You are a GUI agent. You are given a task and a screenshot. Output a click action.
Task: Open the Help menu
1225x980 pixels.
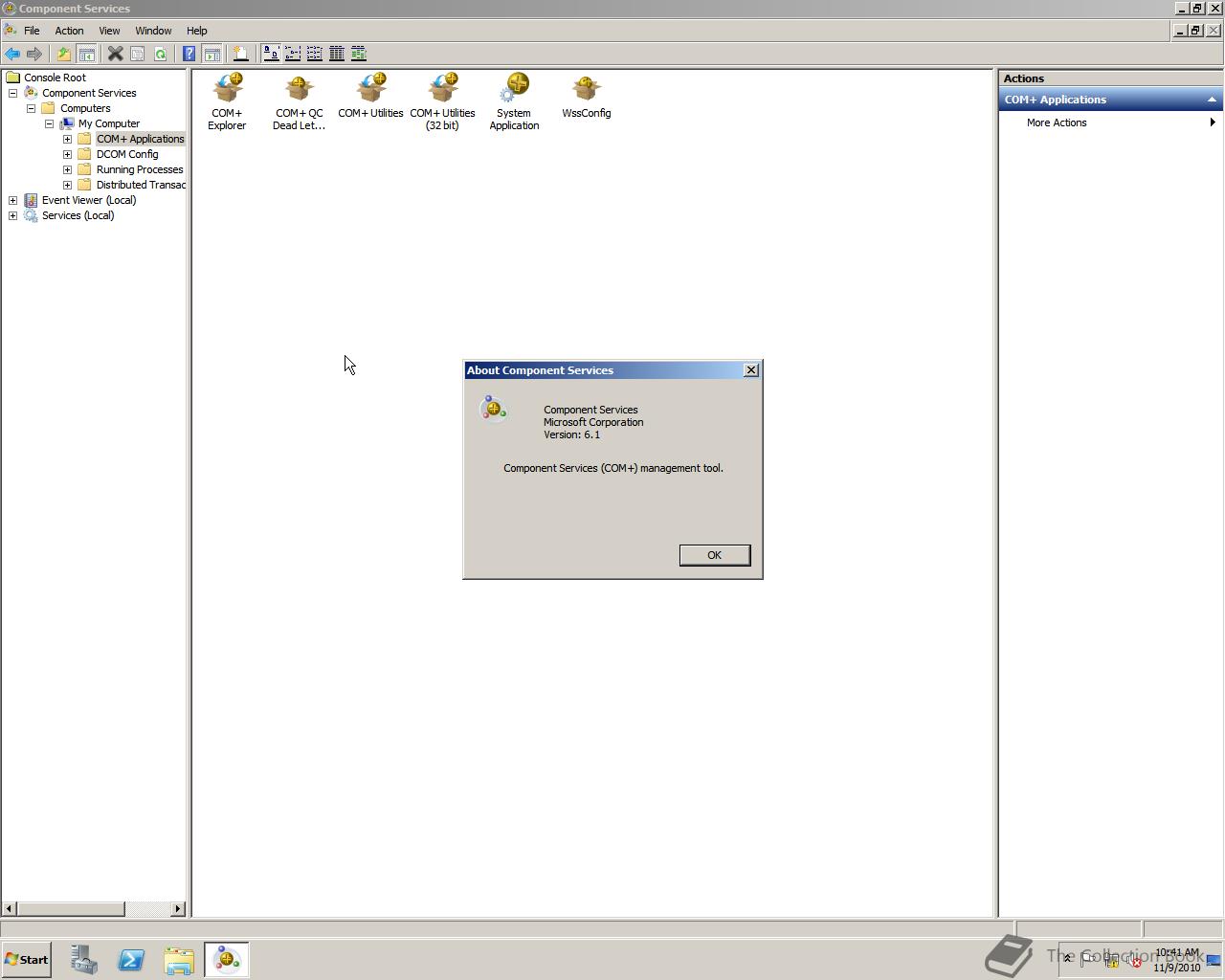point(196,31)
